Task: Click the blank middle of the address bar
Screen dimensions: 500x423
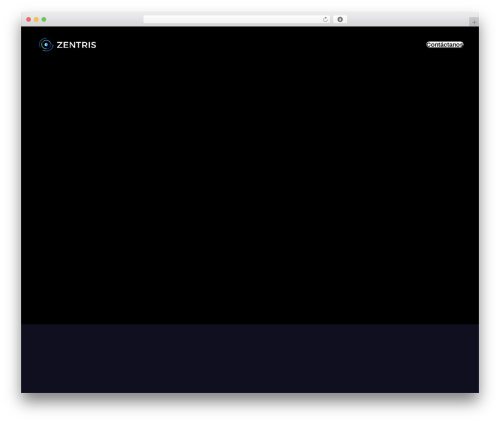Action: click(x=233, y=19)
